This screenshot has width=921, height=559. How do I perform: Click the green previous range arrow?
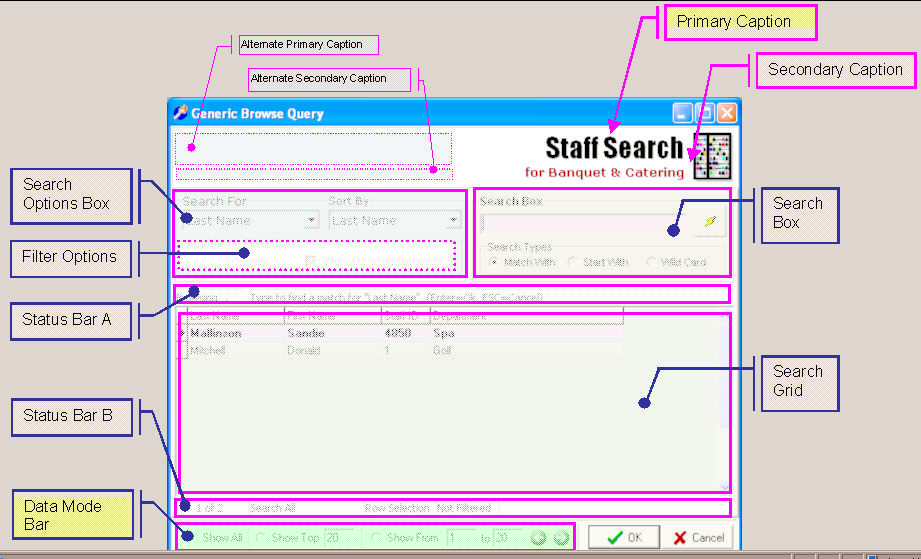(539, 538)
